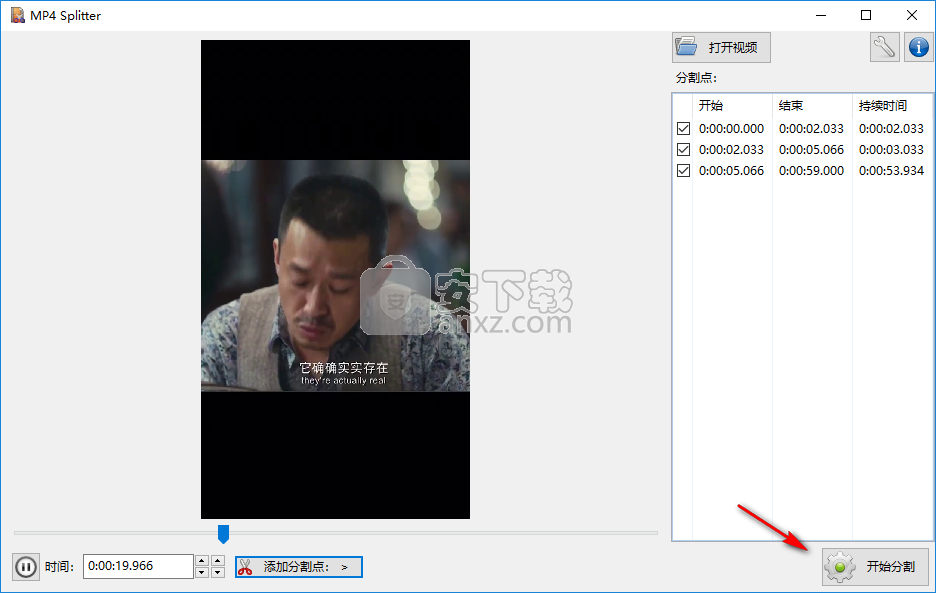Maximize the MP4 Splitter window

[866, 16]
